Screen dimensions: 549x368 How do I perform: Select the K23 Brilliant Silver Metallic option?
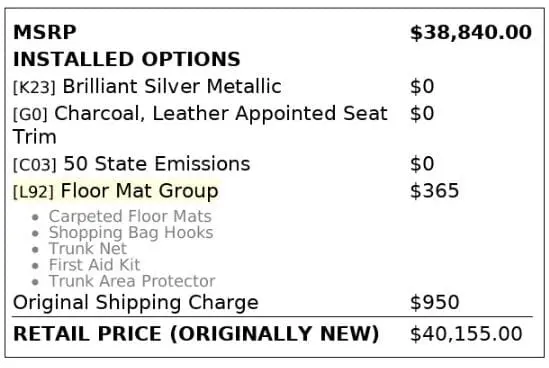pos(147,86)
